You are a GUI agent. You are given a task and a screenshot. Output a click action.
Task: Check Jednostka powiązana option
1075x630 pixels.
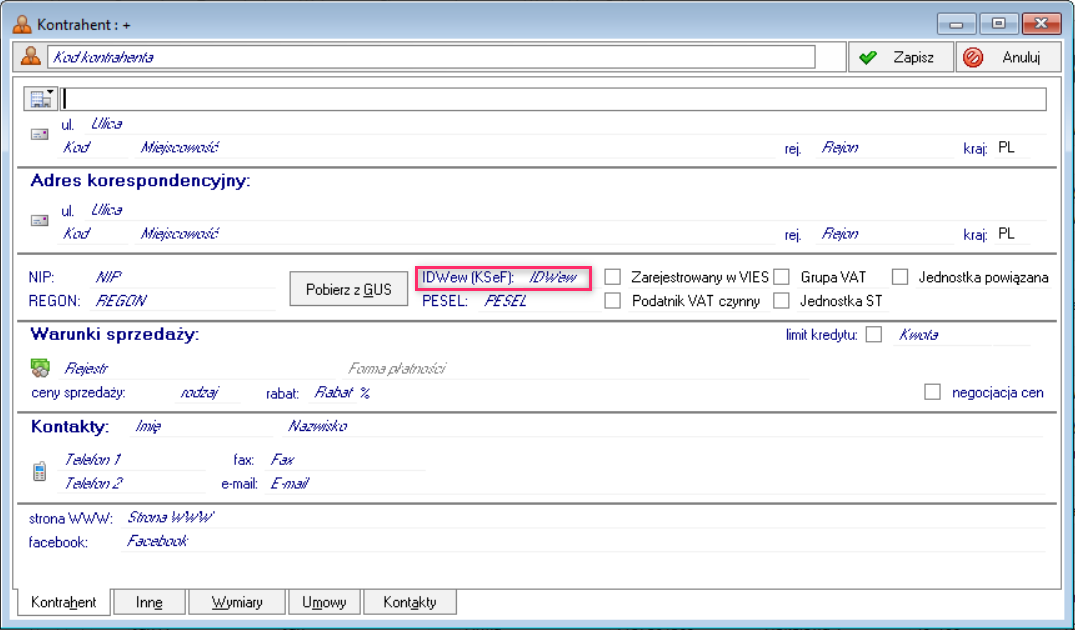899,277
